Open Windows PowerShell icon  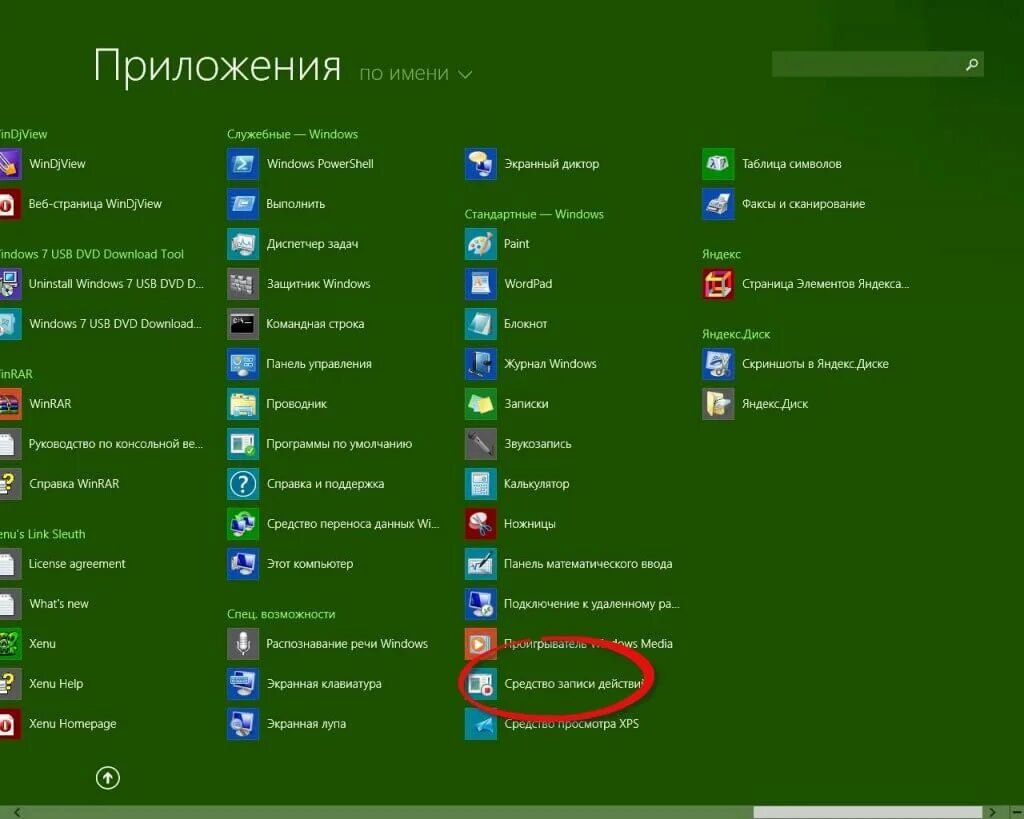pos(243,164)
